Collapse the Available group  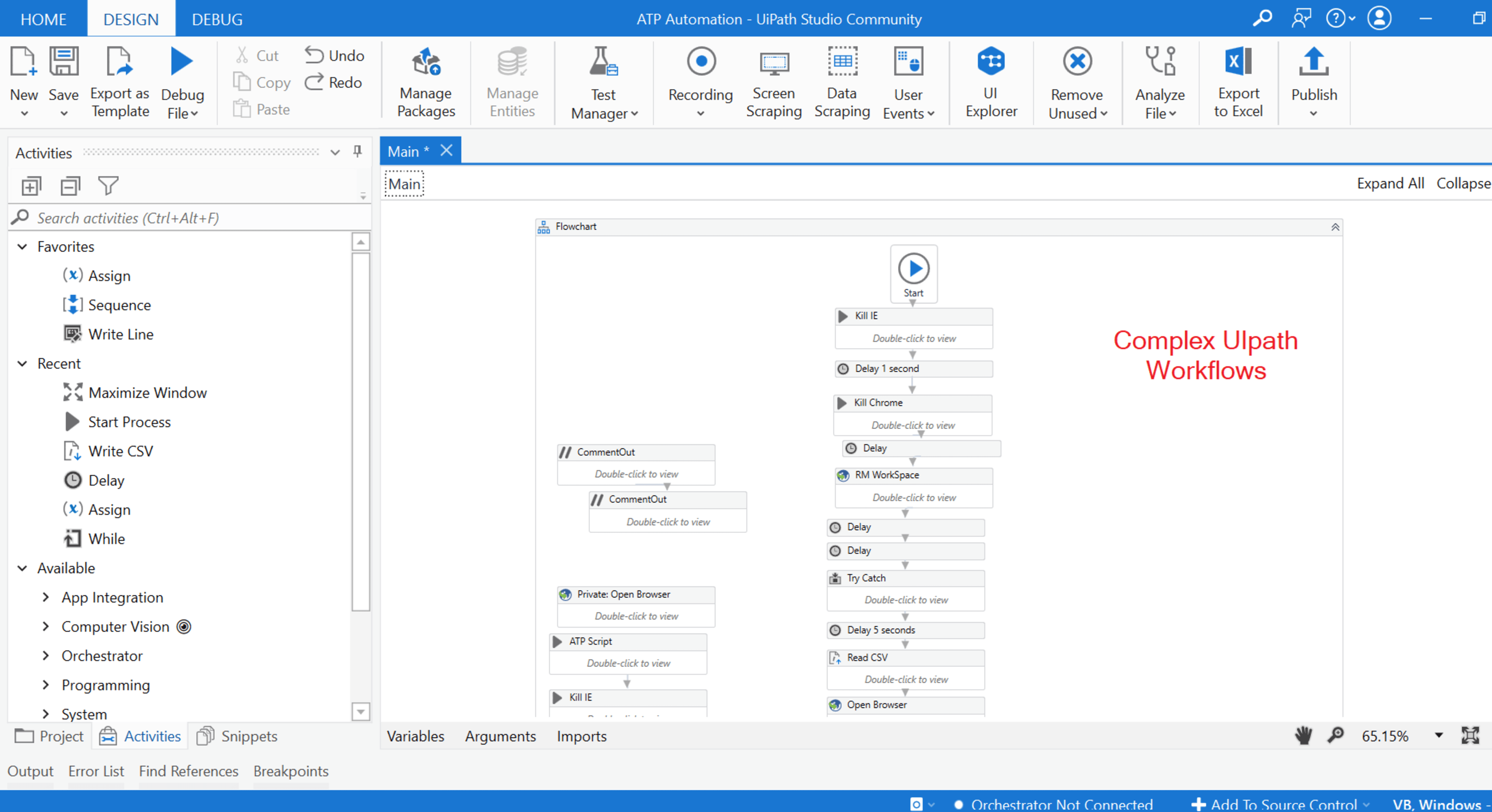(x=22, y=568)
